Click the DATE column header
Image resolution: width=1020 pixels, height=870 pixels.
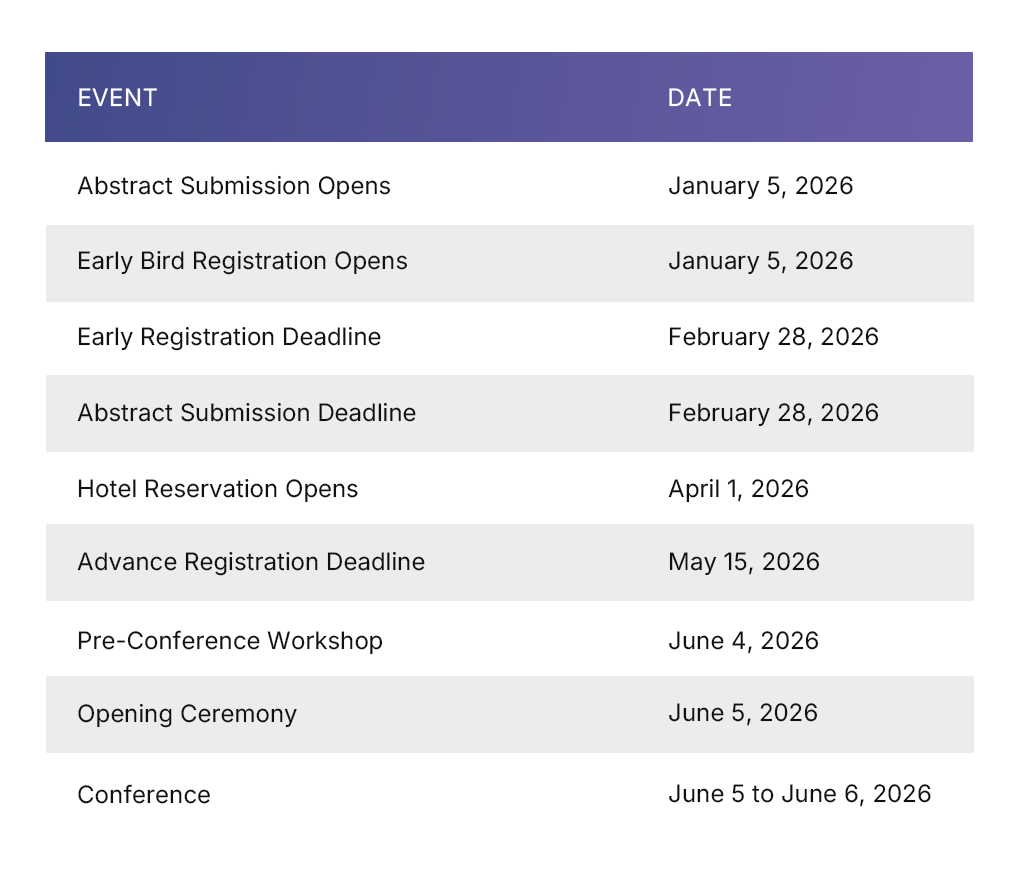pyautogui.click(x=699, y=97)
